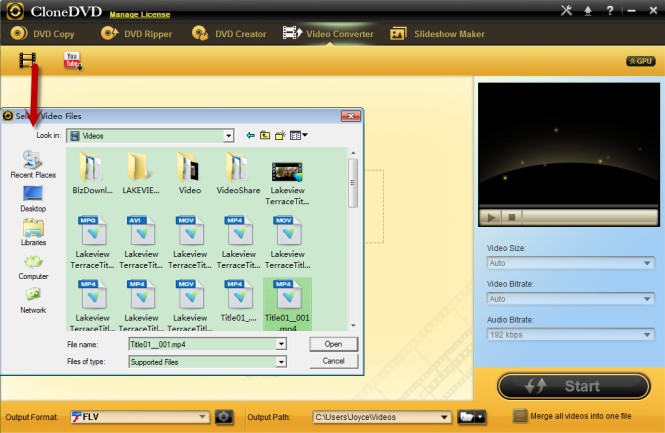Select the MPG Lakeview file
Image resolution: width=665 pixels, height=433 pixels.
point(92,243)
